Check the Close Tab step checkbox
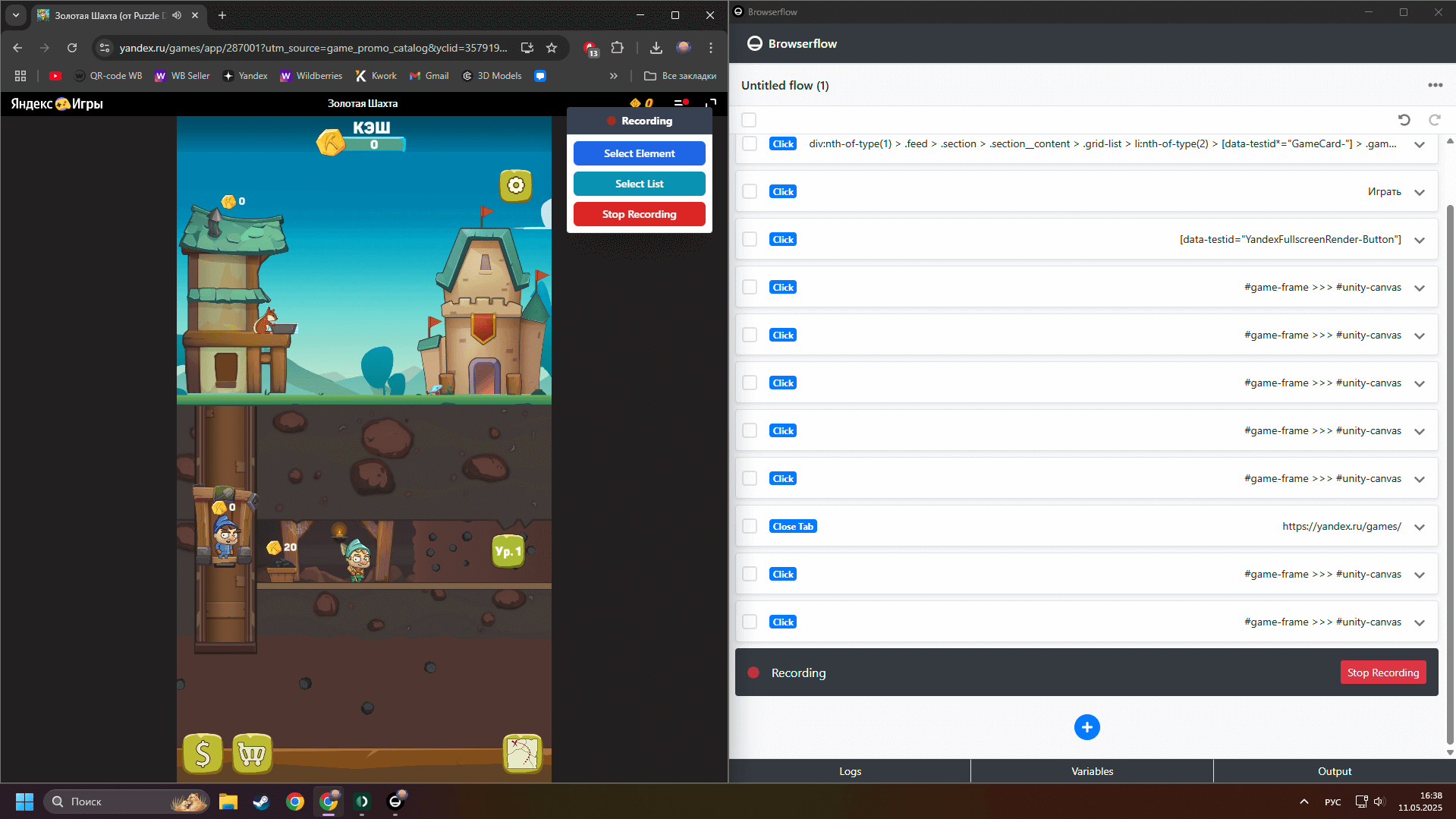This screenshot has height=819, width=1456. click(x=750, y=526)
